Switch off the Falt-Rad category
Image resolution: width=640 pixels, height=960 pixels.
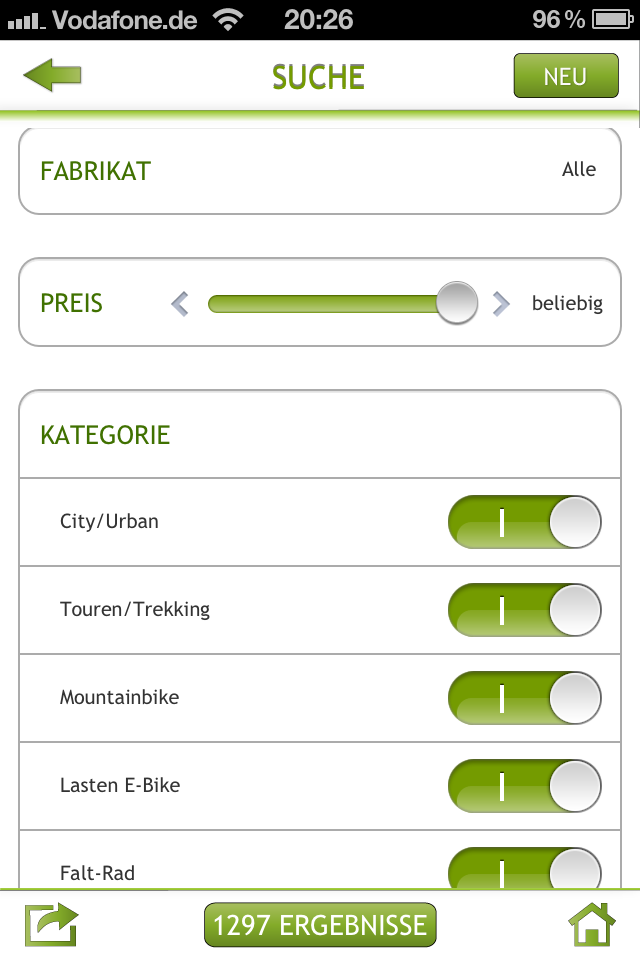525,868
